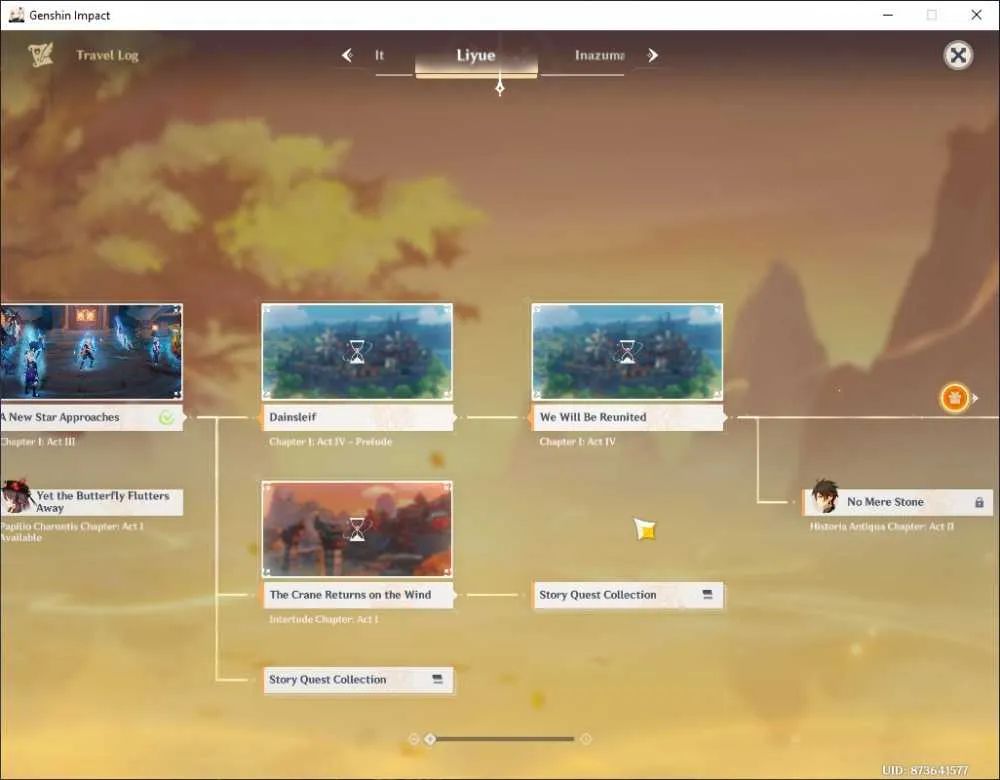Click Zhongli portrait beside No Mere Stone
Viewport: 1000px width, 780px height.
[825, 496]
